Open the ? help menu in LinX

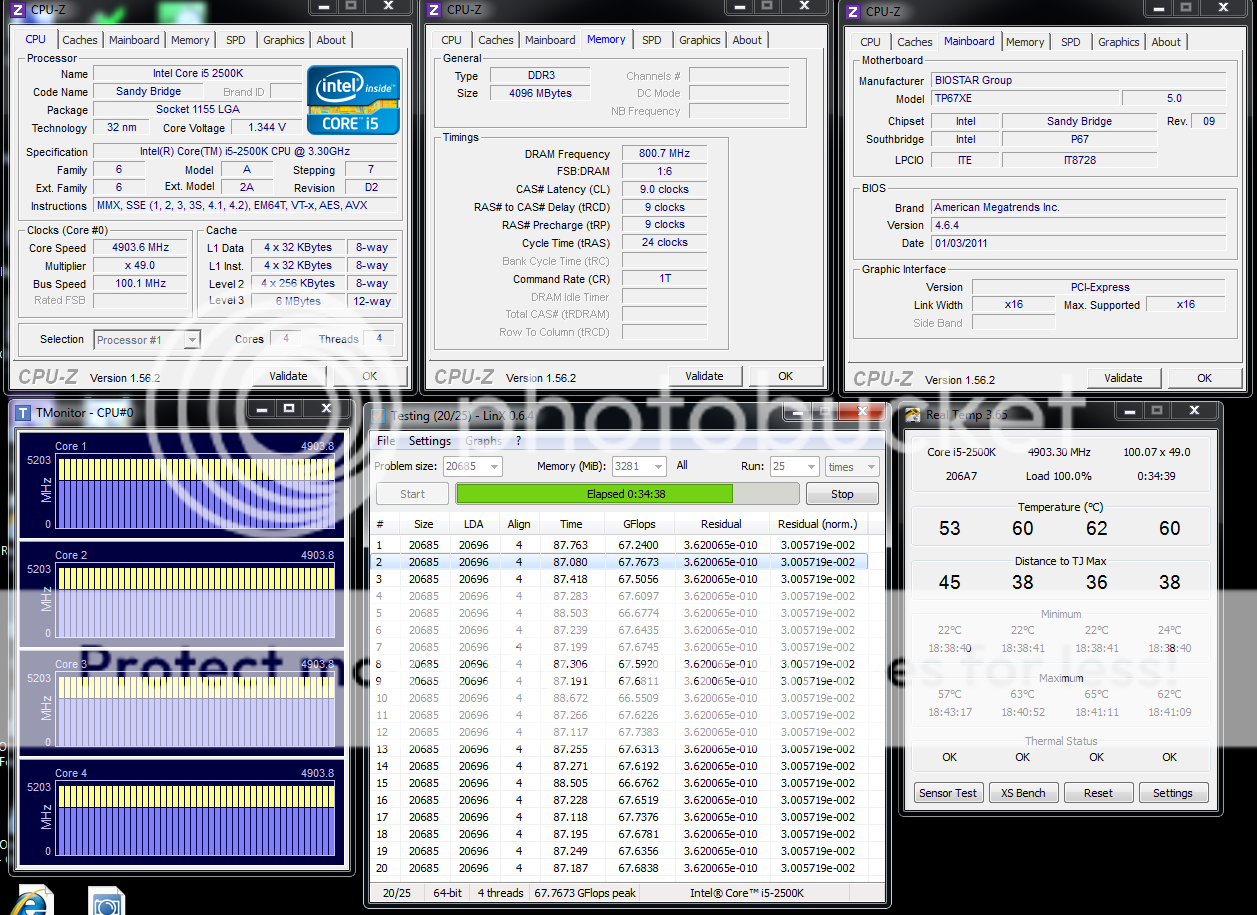(518, 440)
